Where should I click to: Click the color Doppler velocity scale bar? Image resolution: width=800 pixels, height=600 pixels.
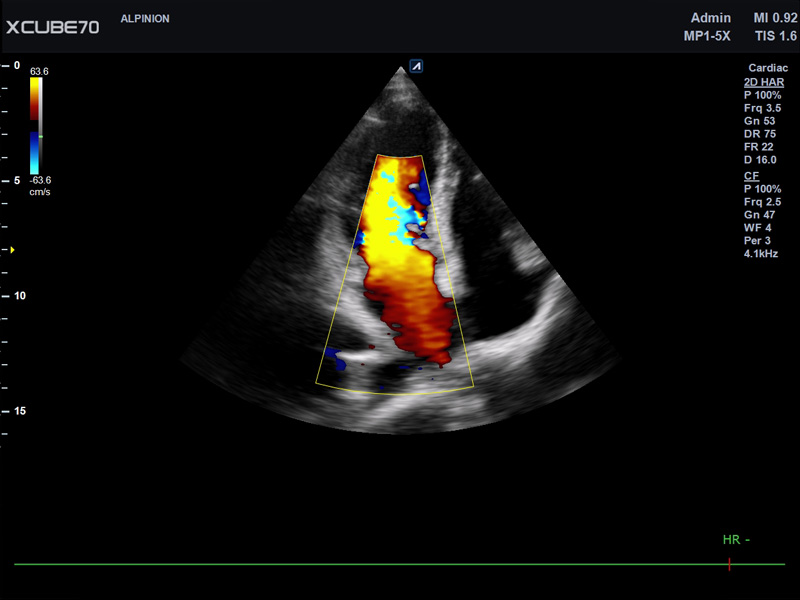(35, 125)
